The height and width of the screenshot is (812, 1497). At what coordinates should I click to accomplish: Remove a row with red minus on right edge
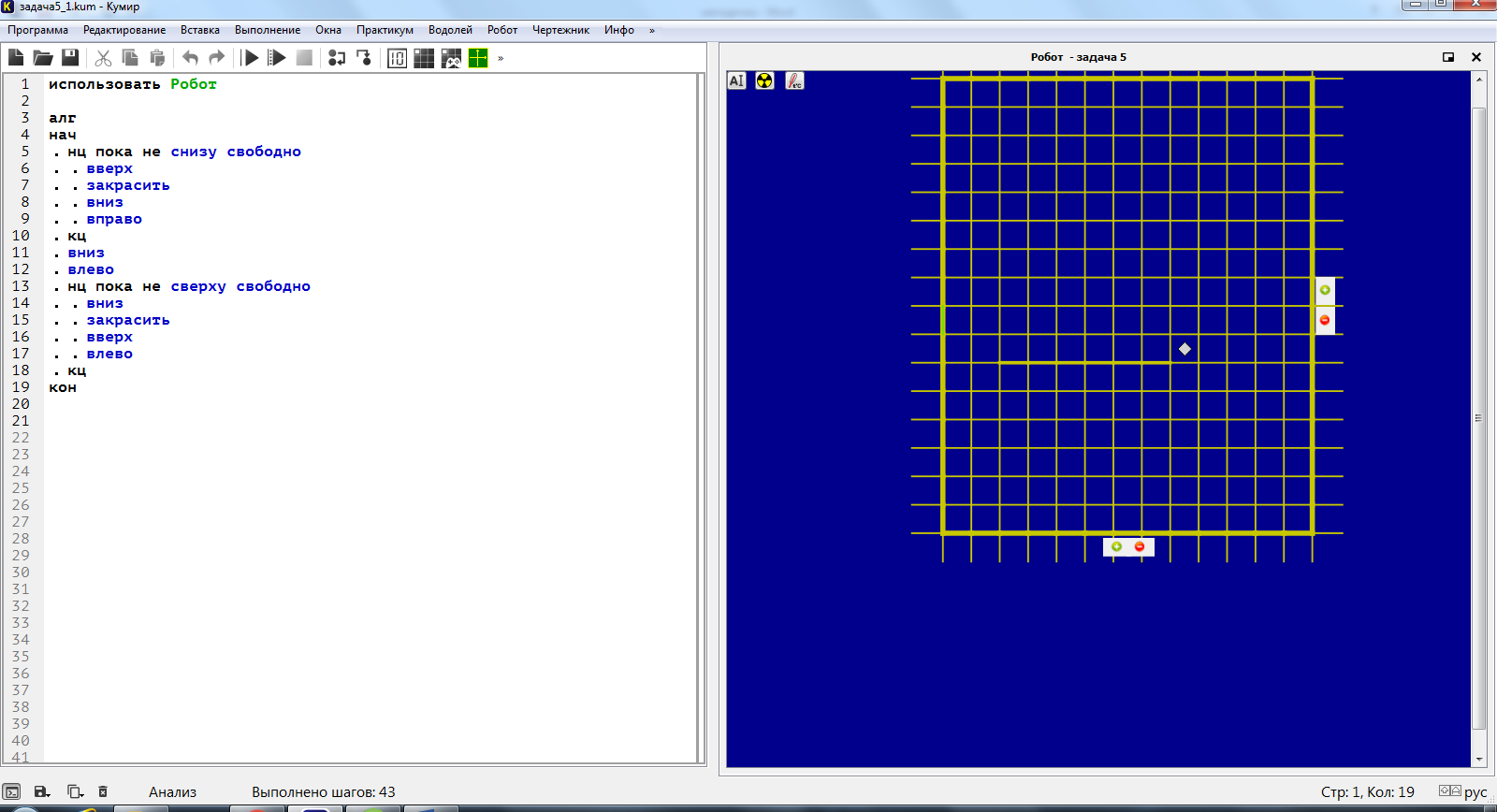tap(1325, 320)
